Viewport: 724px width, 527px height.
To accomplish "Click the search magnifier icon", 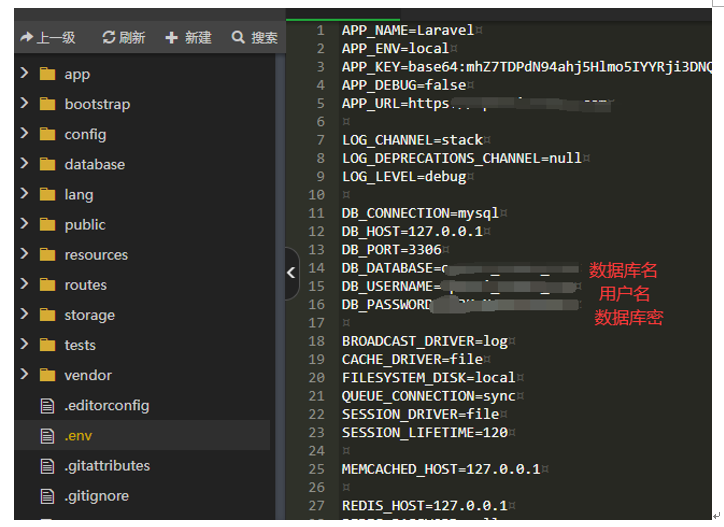I will pos(238,37).
